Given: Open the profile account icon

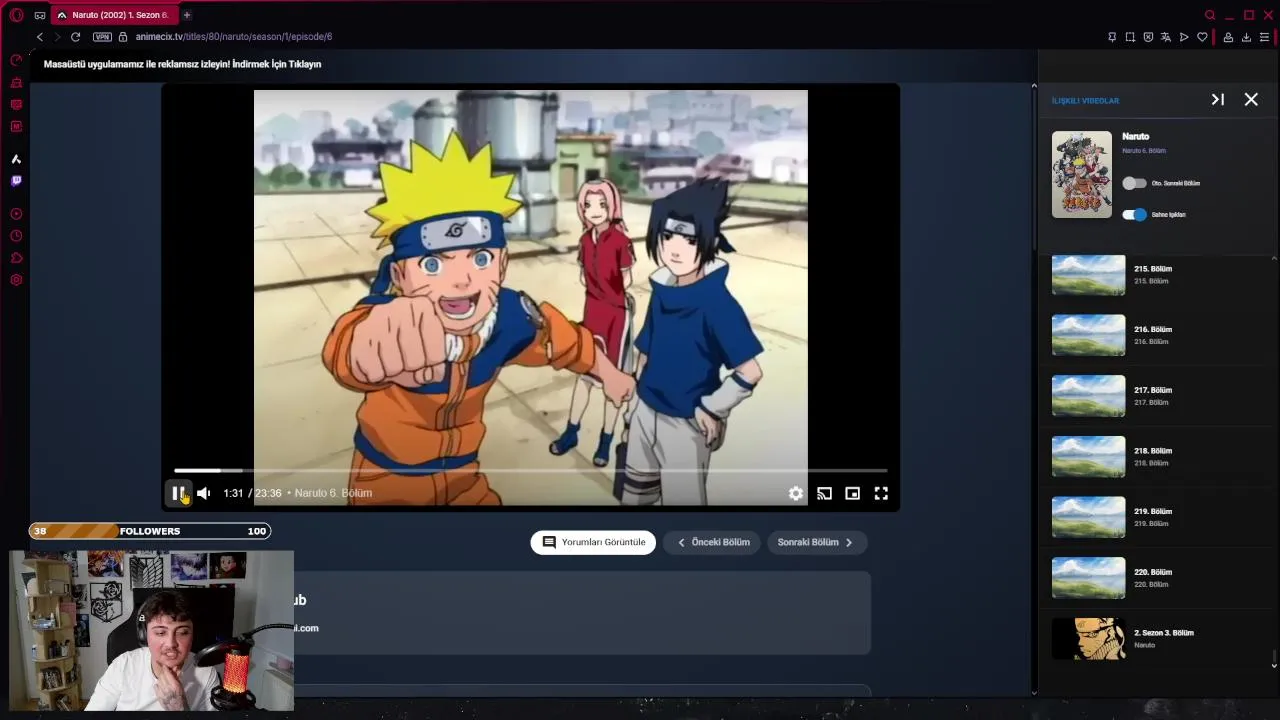Looking at the screenshot, I should coord(1228,37).
